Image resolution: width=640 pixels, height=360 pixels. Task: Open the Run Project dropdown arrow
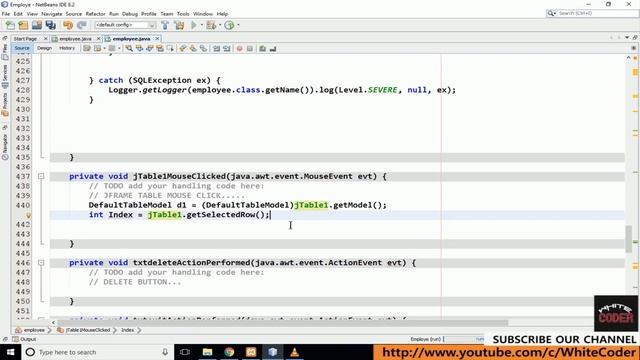tap(201, 25)
